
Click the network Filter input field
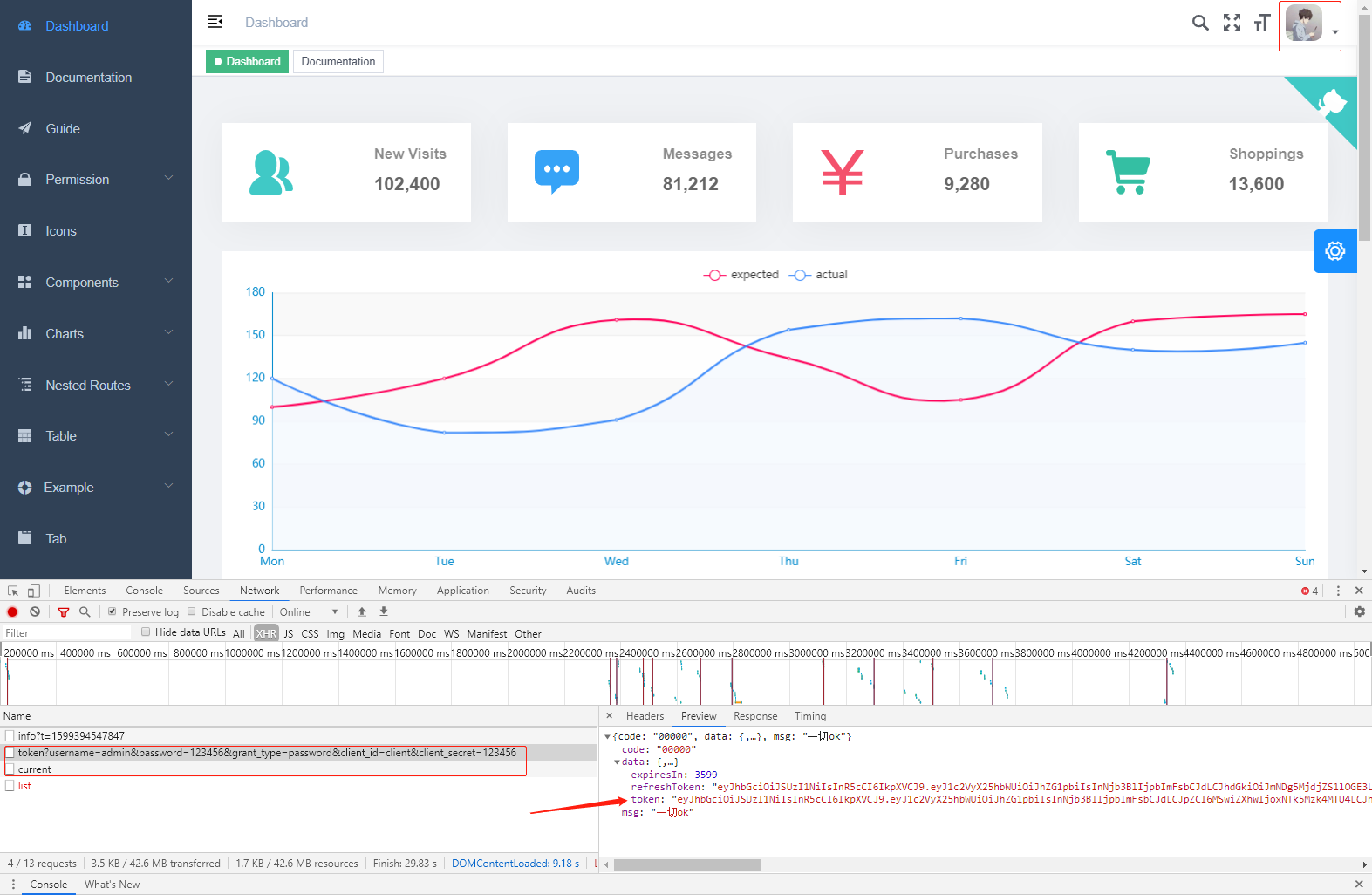point(65,633)
